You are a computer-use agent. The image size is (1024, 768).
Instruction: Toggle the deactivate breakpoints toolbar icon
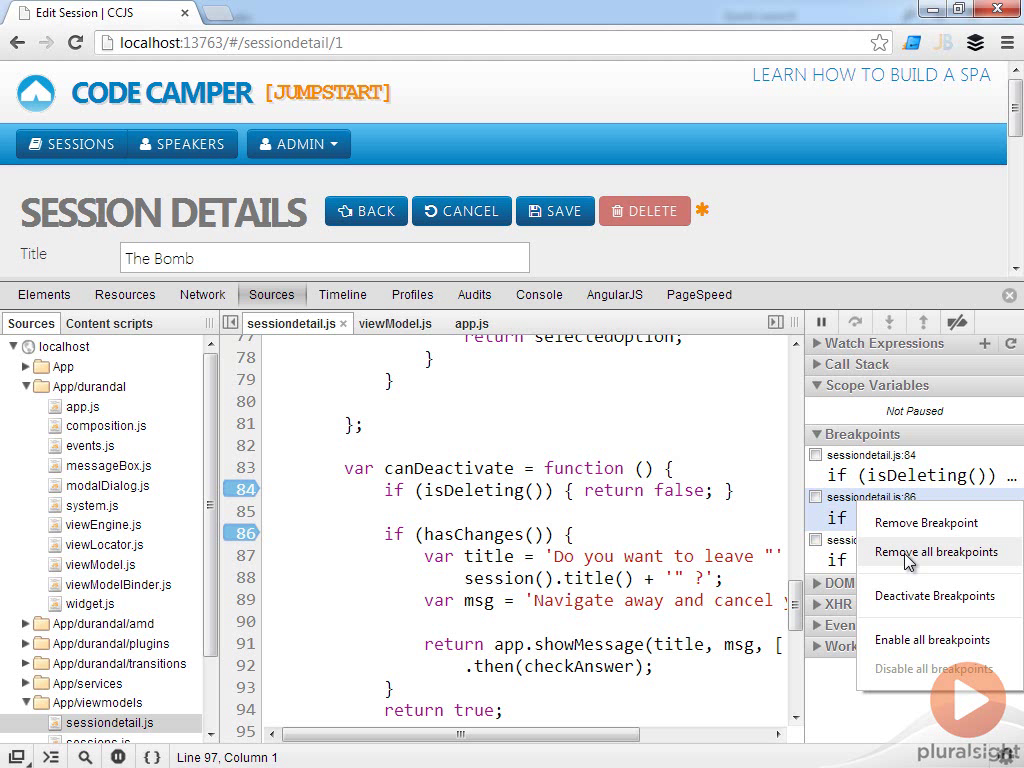[957, 322]
